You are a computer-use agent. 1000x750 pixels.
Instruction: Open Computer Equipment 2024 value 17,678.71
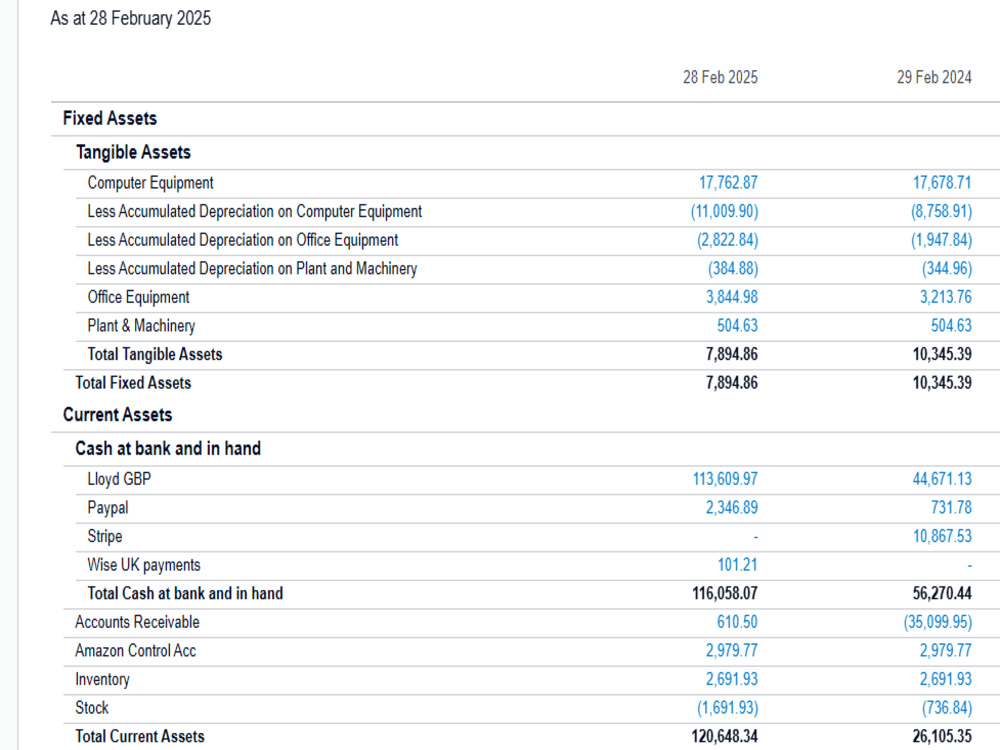pyautogui.click(x=942, y=183)
